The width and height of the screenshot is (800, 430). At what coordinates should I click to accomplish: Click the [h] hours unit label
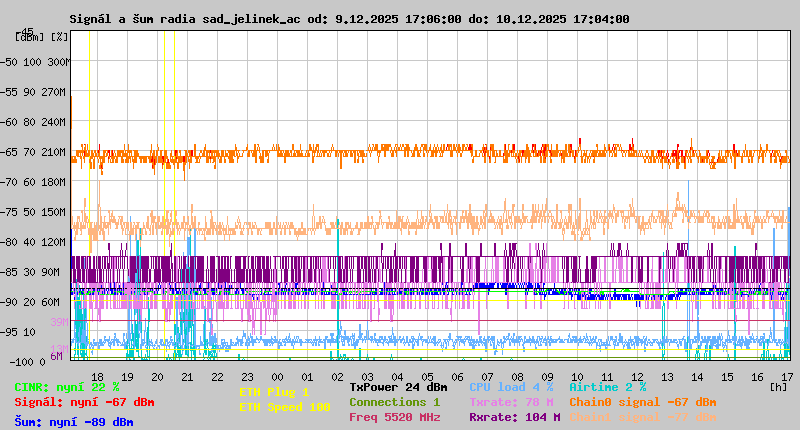click(x=778, y=385)
